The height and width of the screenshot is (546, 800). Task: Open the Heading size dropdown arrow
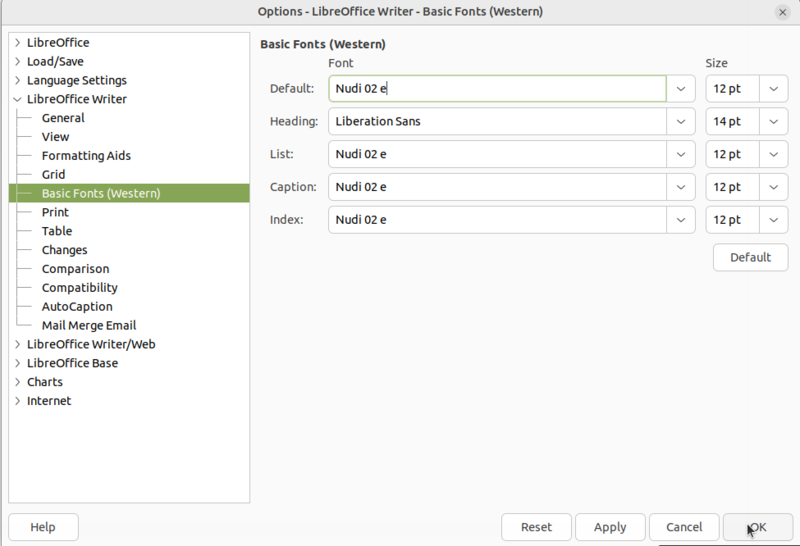pyautogui.click(x=773, y=121)
